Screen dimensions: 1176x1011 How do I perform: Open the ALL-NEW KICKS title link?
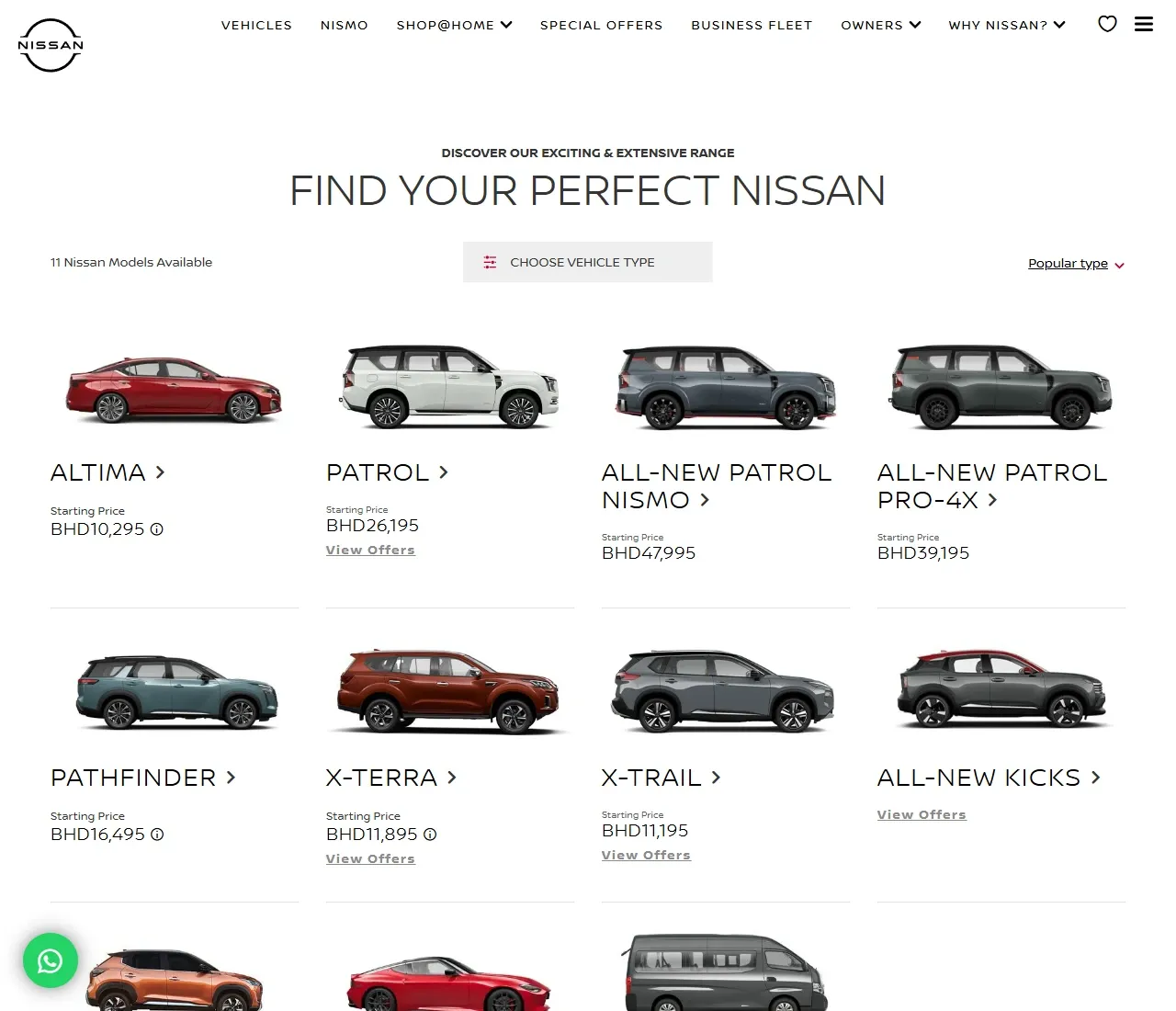point(989,778)
